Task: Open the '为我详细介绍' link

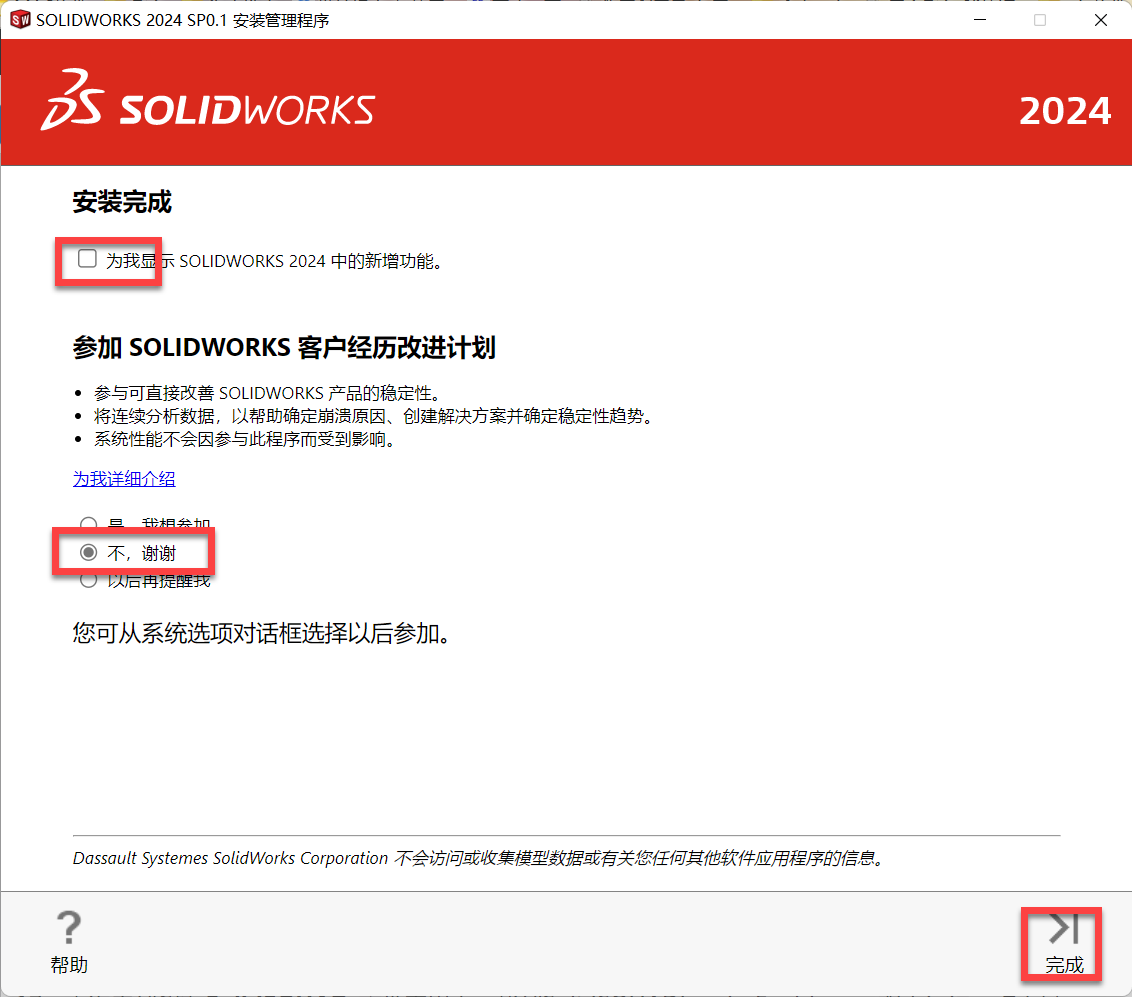Action: coord(124,479)
